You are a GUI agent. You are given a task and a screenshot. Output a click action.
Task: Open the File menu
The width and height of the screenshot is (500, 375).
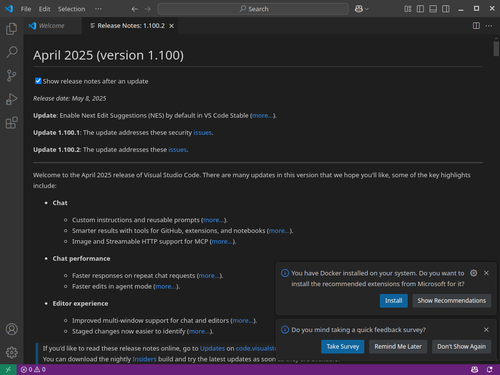(x=26, y=9)
